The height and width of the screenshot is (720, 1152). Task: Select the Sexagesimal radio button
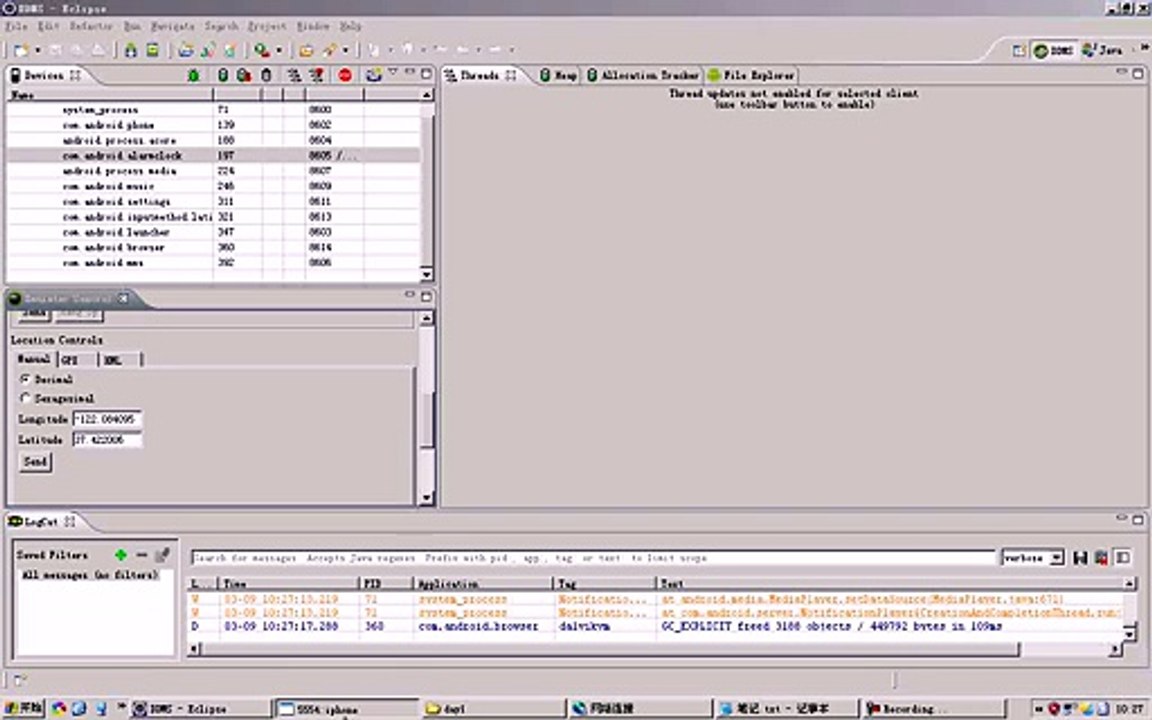(x=26, y=398)
